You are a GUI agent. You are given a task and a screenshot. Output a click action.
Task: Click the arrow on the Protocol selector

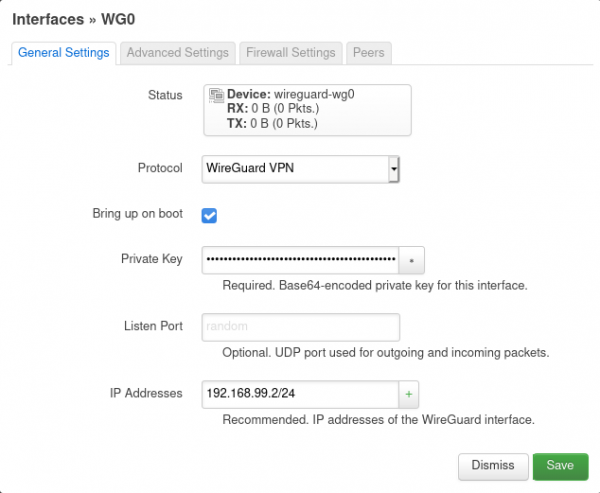pyautogui.click(x=394, y=169)
